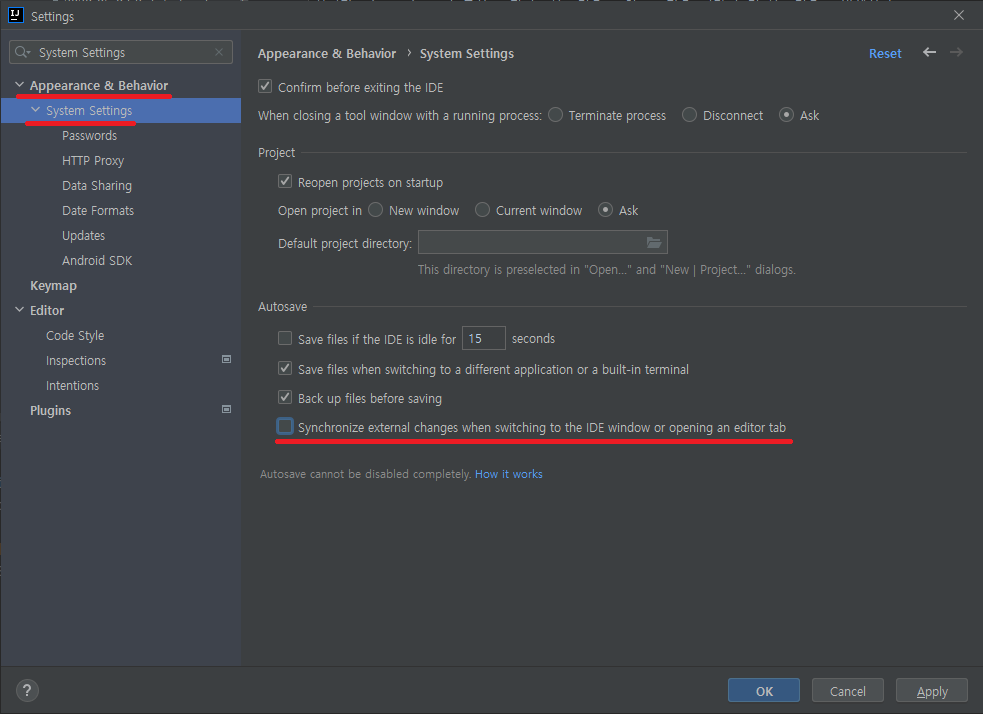
Task: Click the Default project directory field
Action: coord(542,242)
